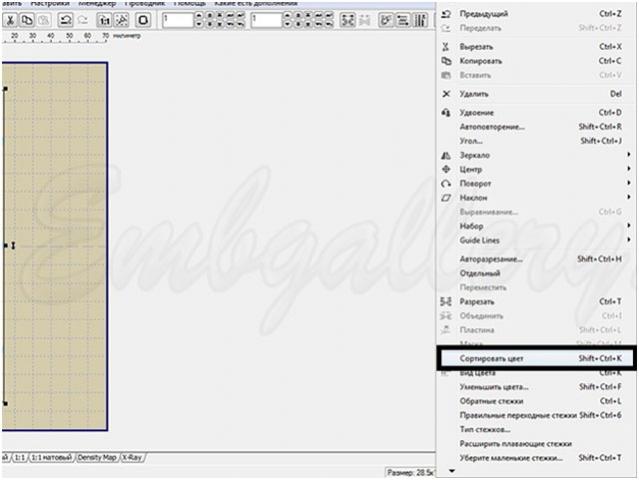Expand more menu items via bottom arrow
The image size is (639, 480).
[x=452, y=471]
